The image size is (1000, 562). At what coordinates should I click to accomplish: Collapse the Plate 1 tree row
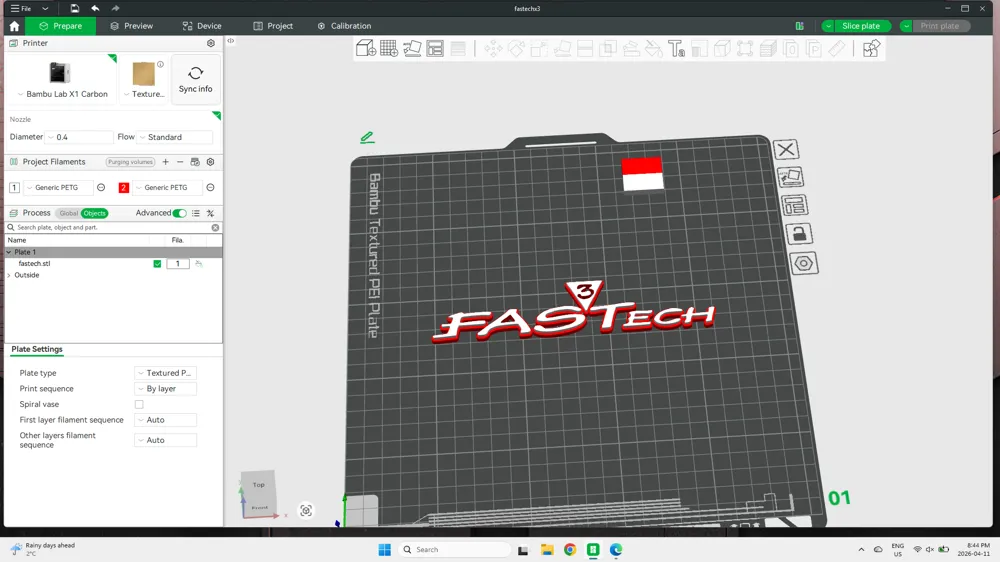(9, 252)
